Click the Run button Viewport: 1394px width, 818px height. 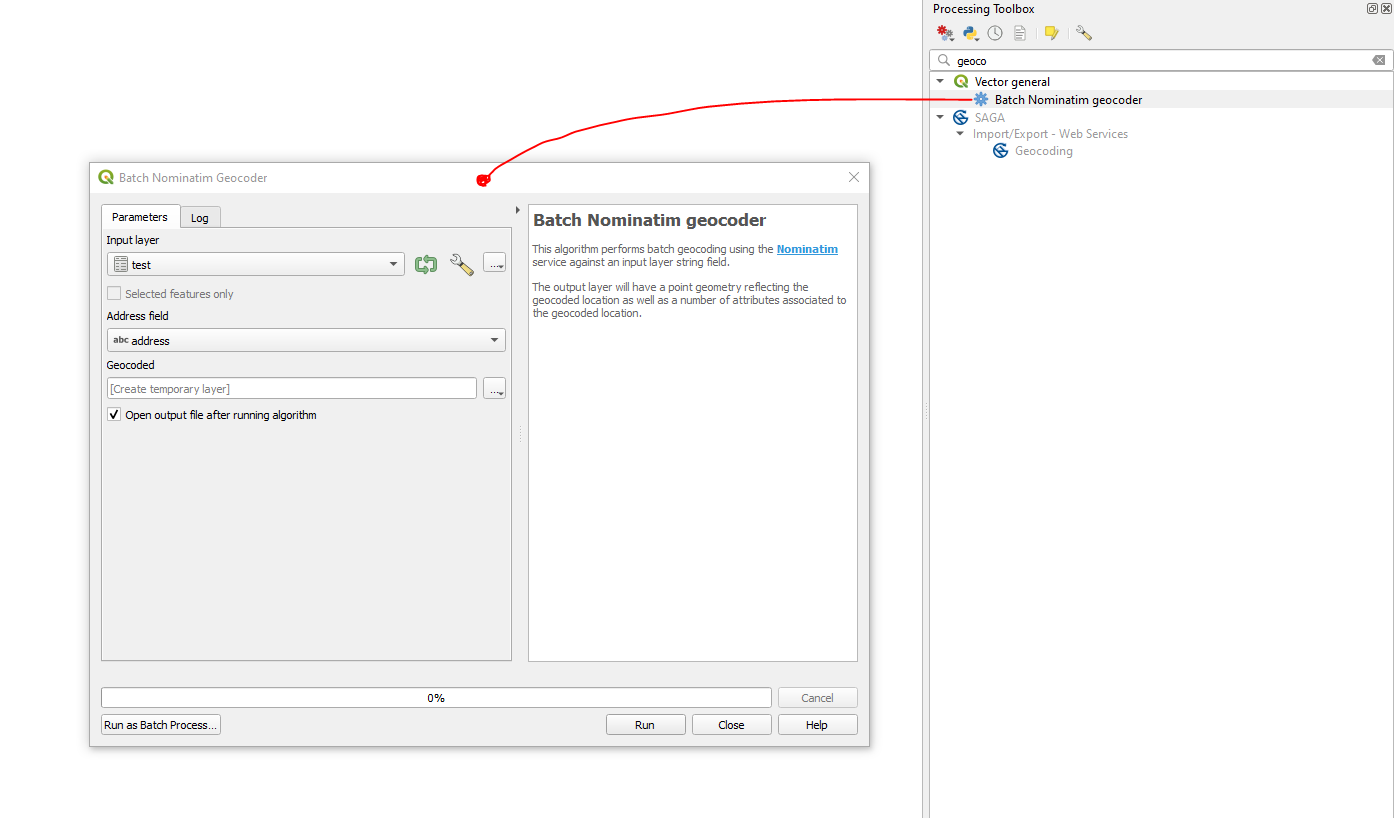click(645, 725)
